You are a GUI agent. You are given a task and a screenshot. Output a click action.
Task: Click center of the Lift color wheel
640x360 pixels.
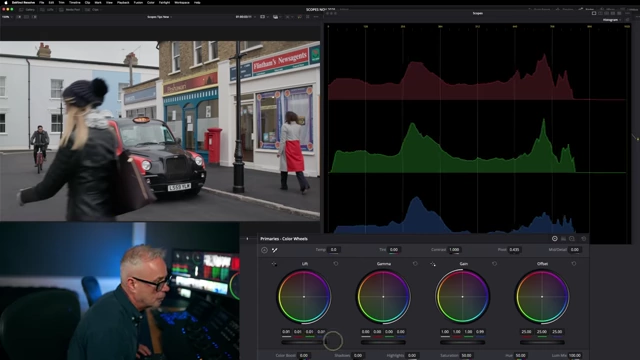304,297
